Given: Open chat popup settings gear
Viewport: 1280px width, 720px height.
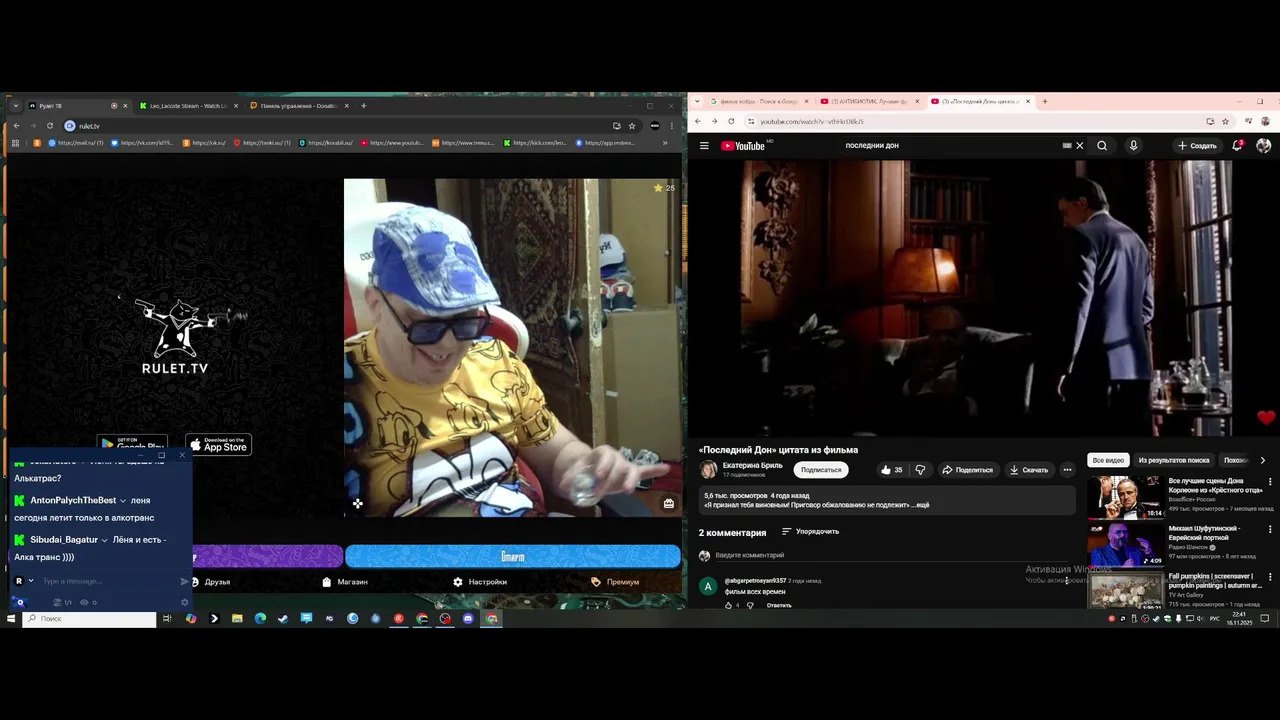Looking at the screenshot, I should [184, 602].
